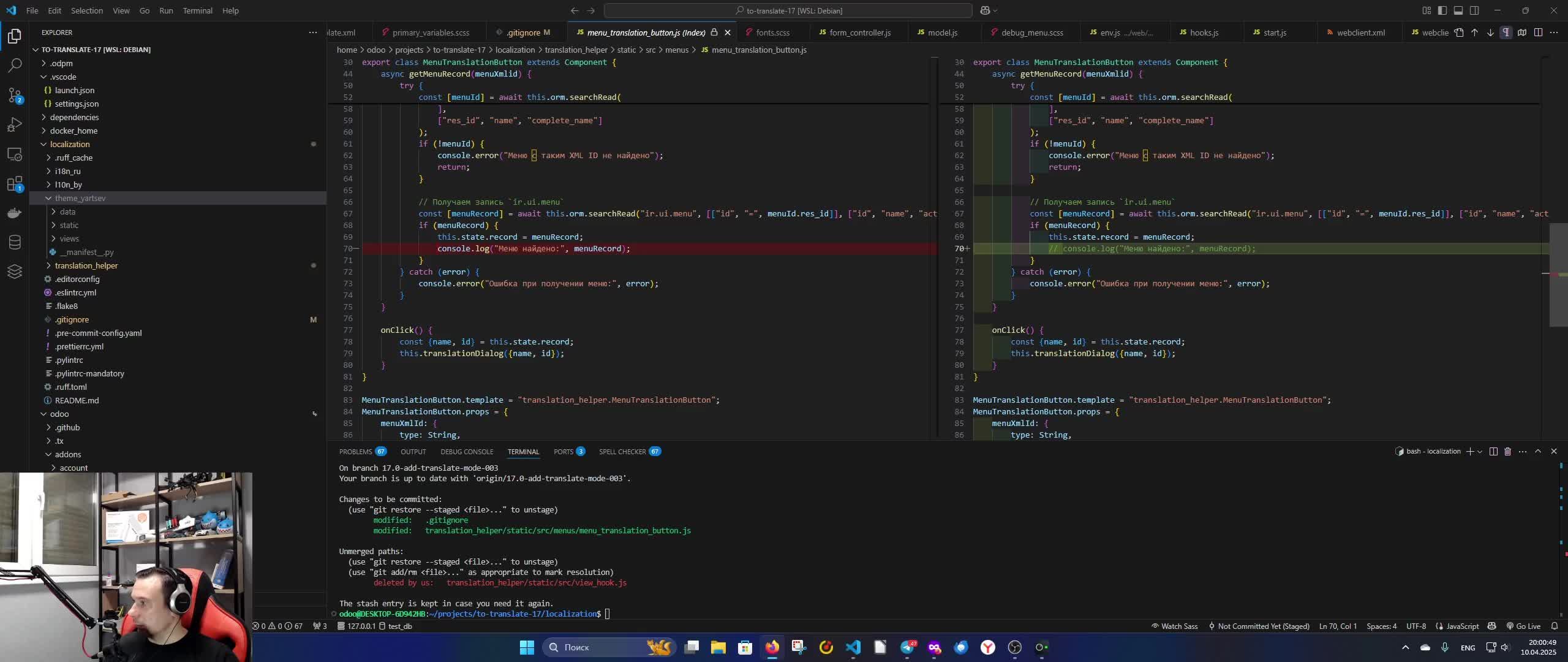Screen dimensions: 1568x662
Task: Open the Run and Debug view
Action: point(15,124)
